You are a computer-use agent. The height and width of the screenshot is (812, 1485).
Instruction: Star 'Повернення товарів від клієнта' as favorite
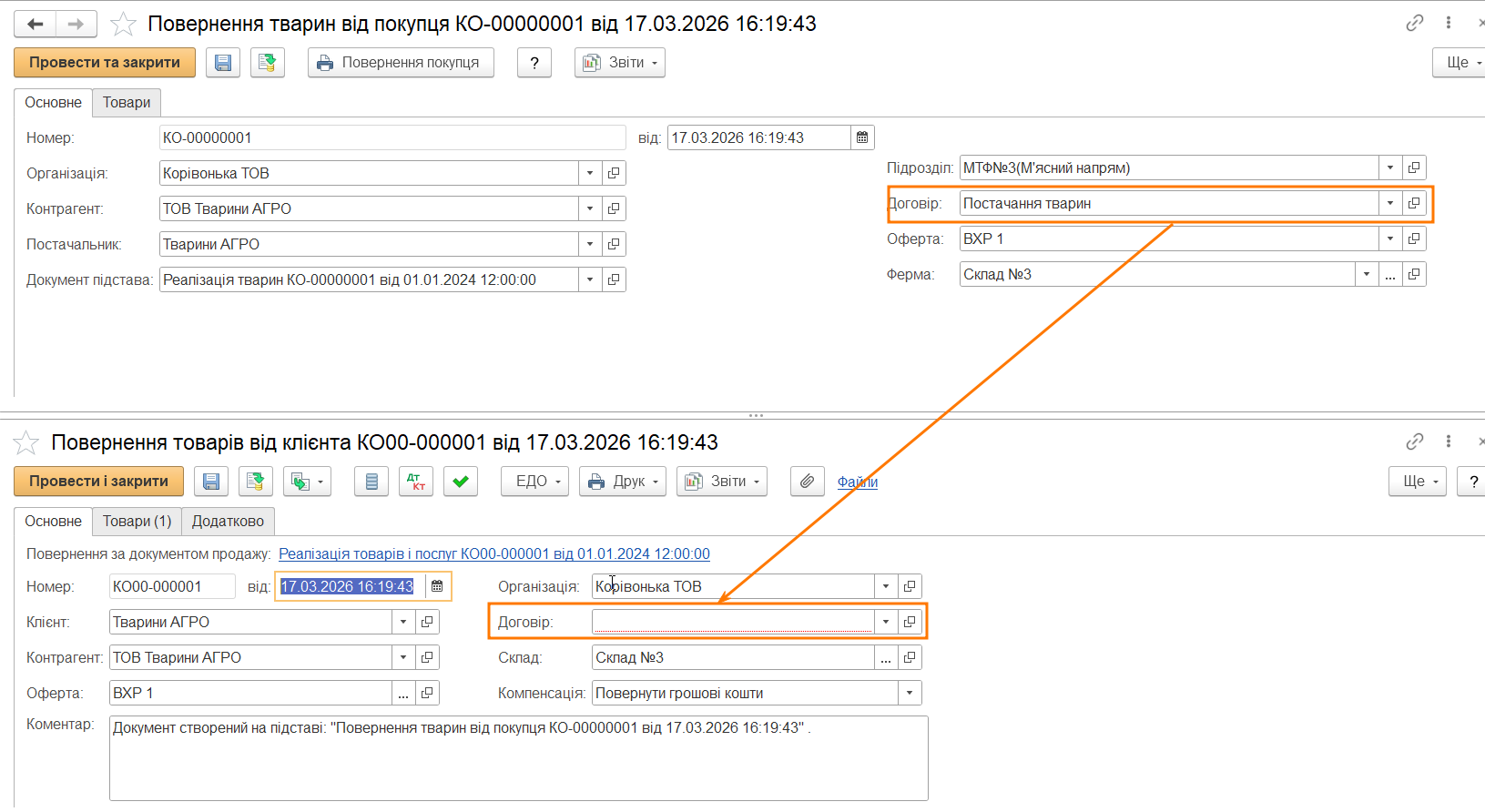pyautogui.click(x=26, y=442)
